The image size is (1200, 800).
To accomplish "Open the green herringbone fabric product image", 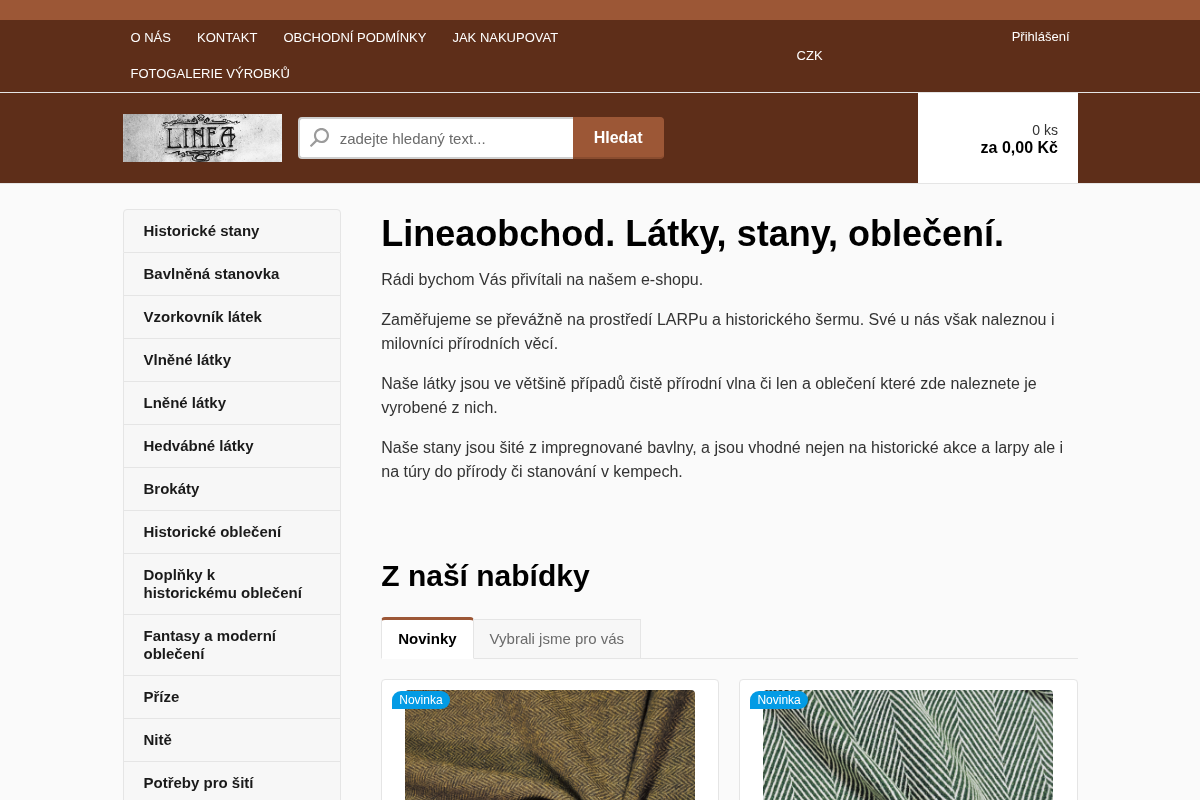I will point(908,745).
